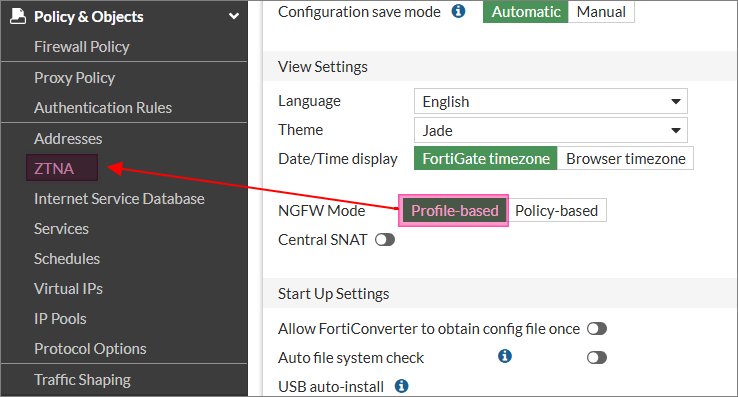This screenshot has width=738, height=397.
Task: Click the USB auto-install label
Action: [331, 387]
